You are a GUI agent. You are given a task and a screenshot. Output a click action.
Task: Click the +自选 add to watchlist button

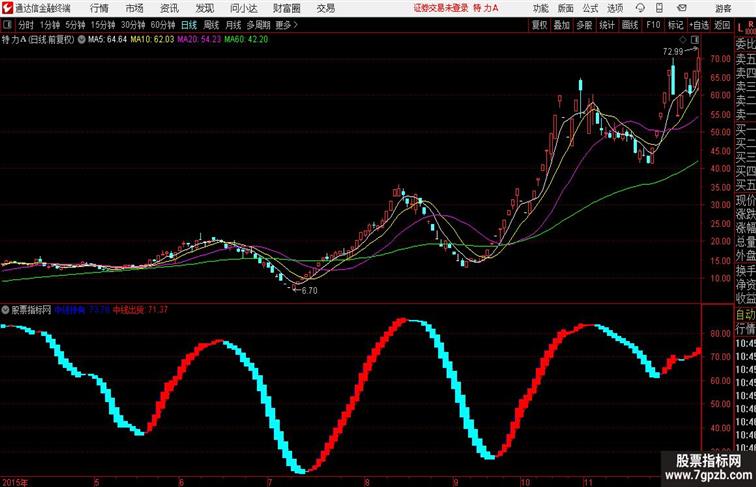(699, 25)
